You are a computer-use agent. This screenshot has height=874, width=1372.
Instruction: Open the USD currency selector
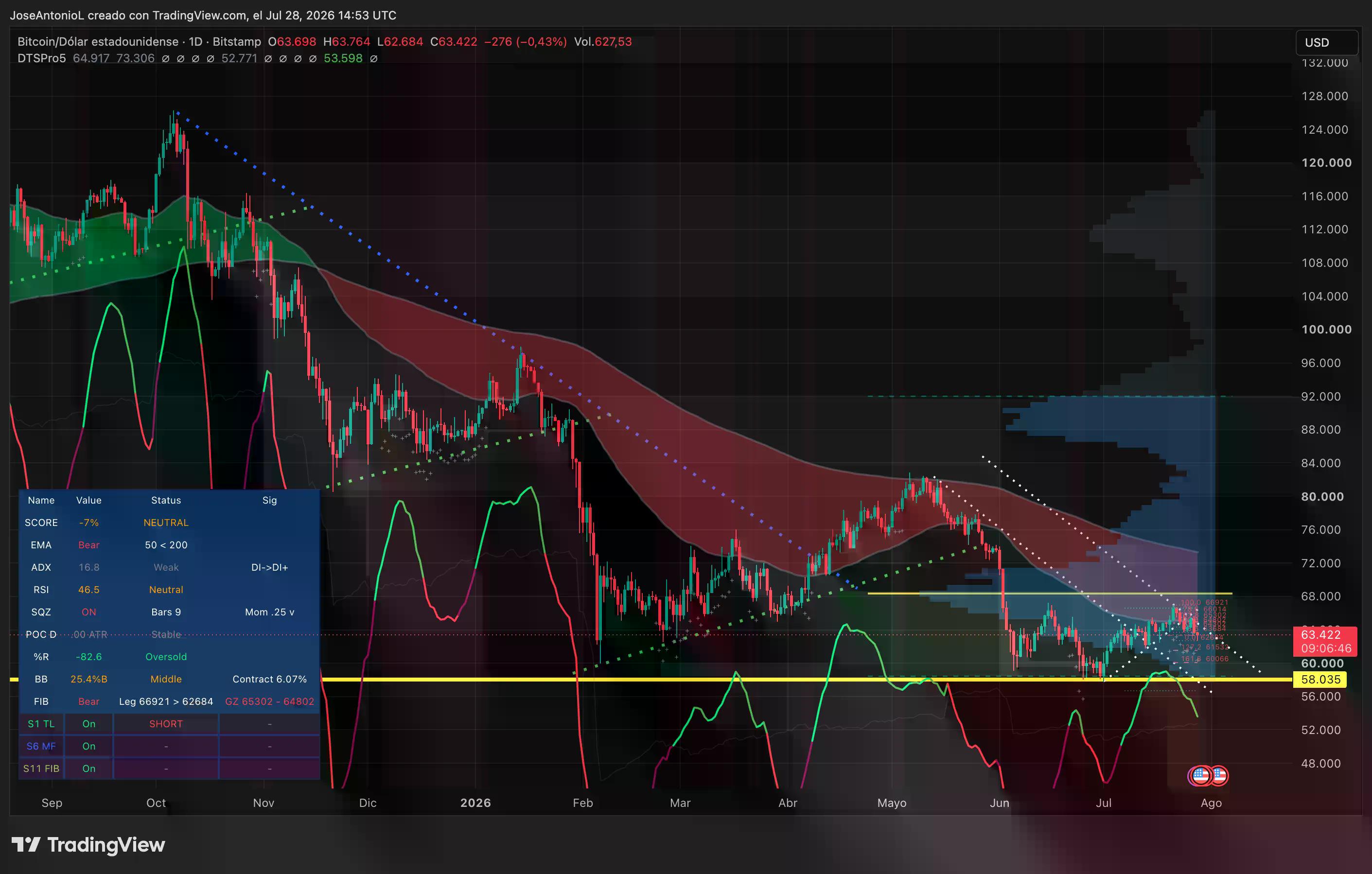coord(1327,43)
